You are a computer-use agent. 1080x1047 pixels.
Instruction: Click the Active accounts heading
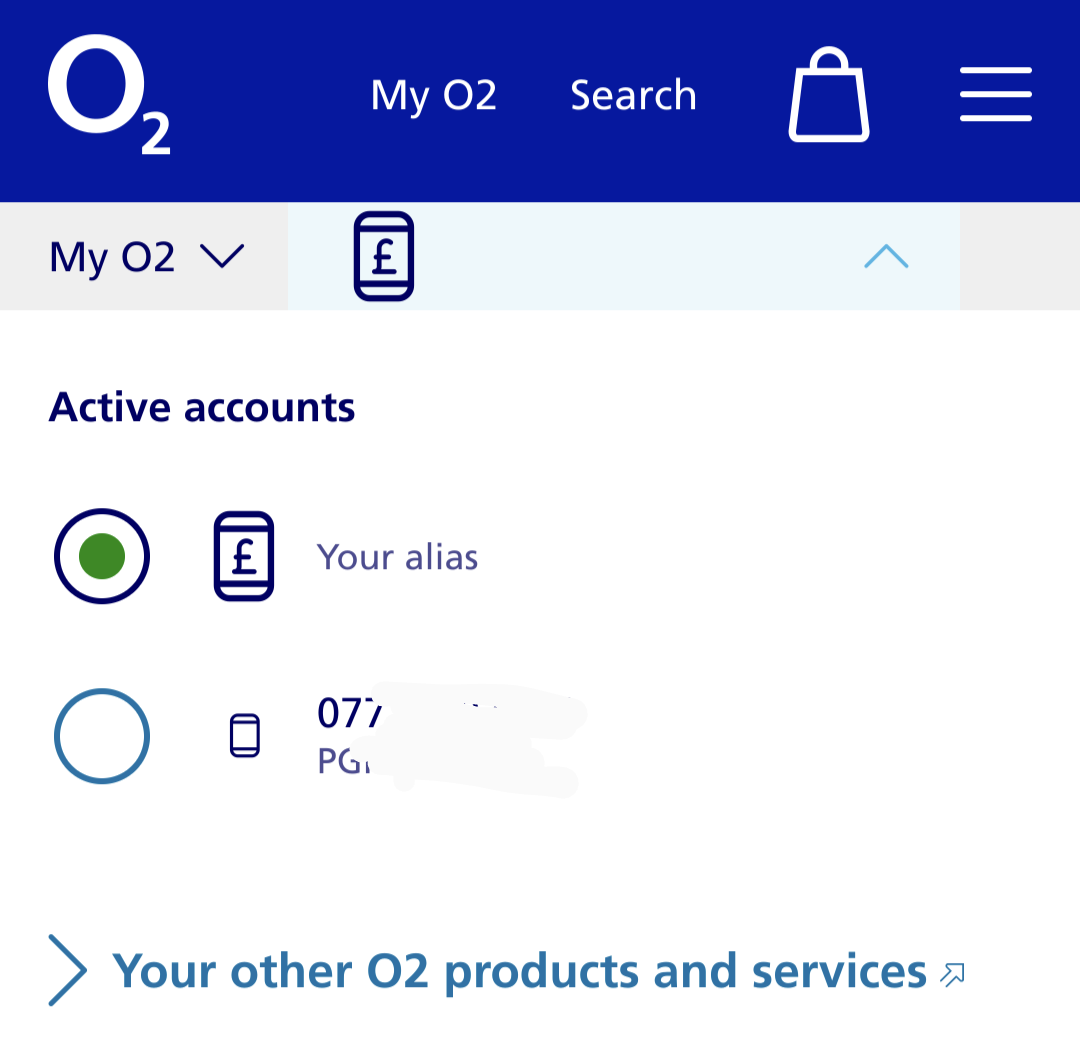201,406
